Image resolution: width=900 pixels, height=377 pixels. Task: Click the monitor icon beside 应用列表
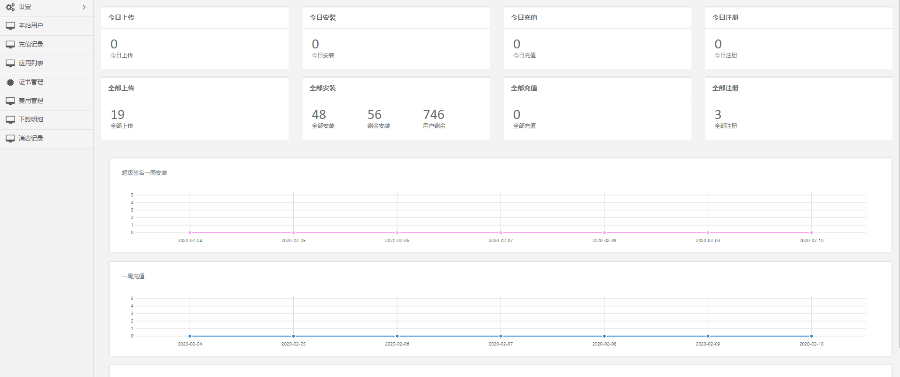click(10, 63)
